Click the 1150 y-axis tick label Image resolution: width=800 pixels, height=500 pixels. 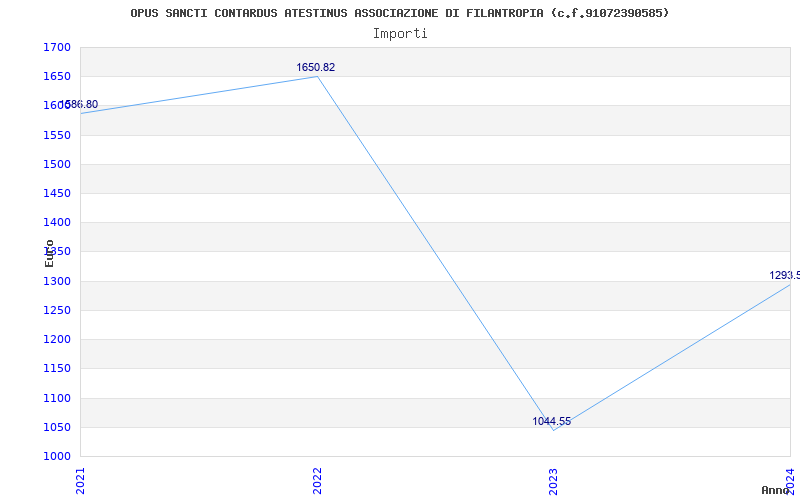pyautogui.click(x=57, y=368)
